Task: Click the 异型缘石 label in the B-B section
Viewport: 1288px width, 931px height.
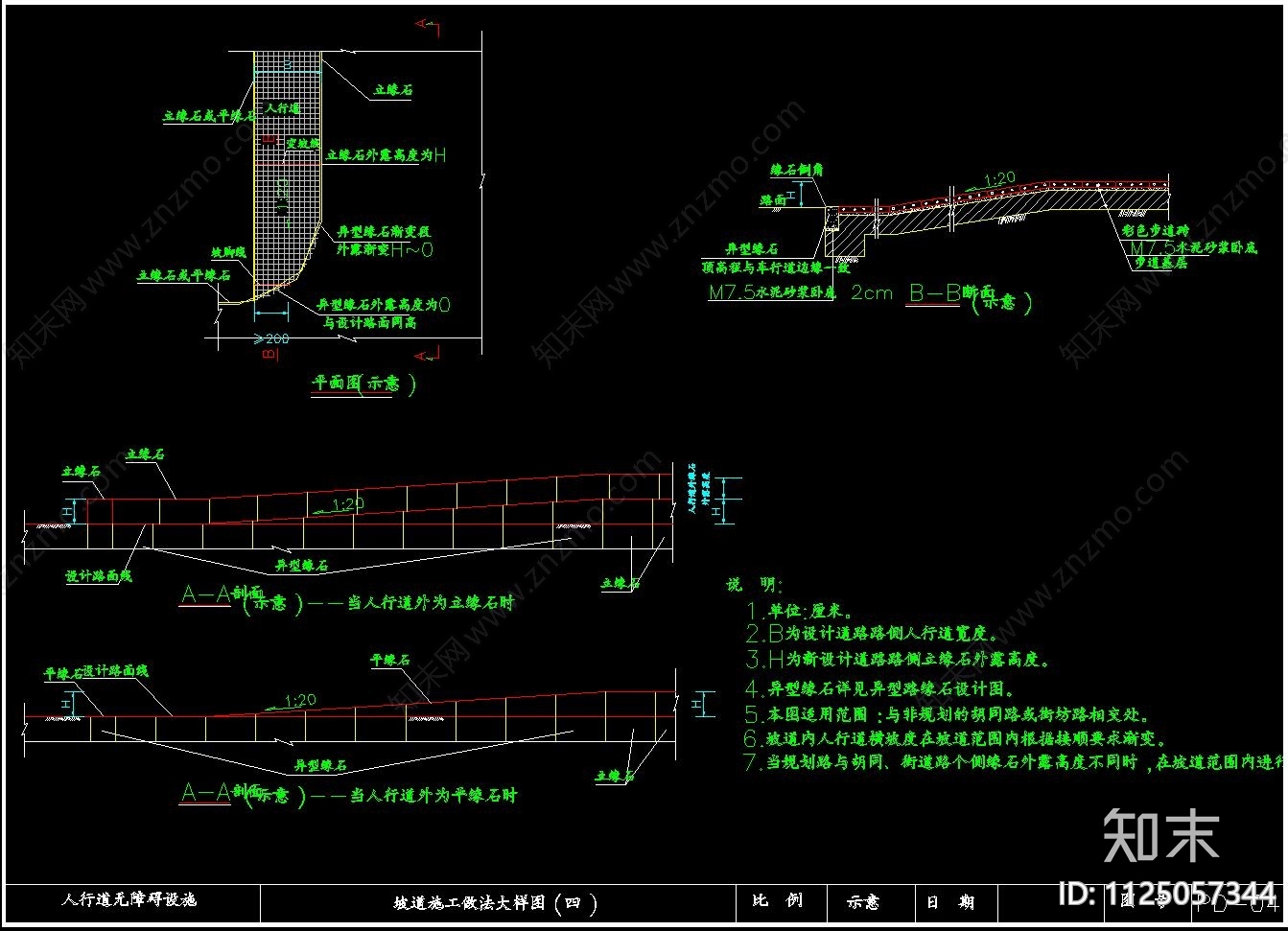Action: [x=752, y=248]
